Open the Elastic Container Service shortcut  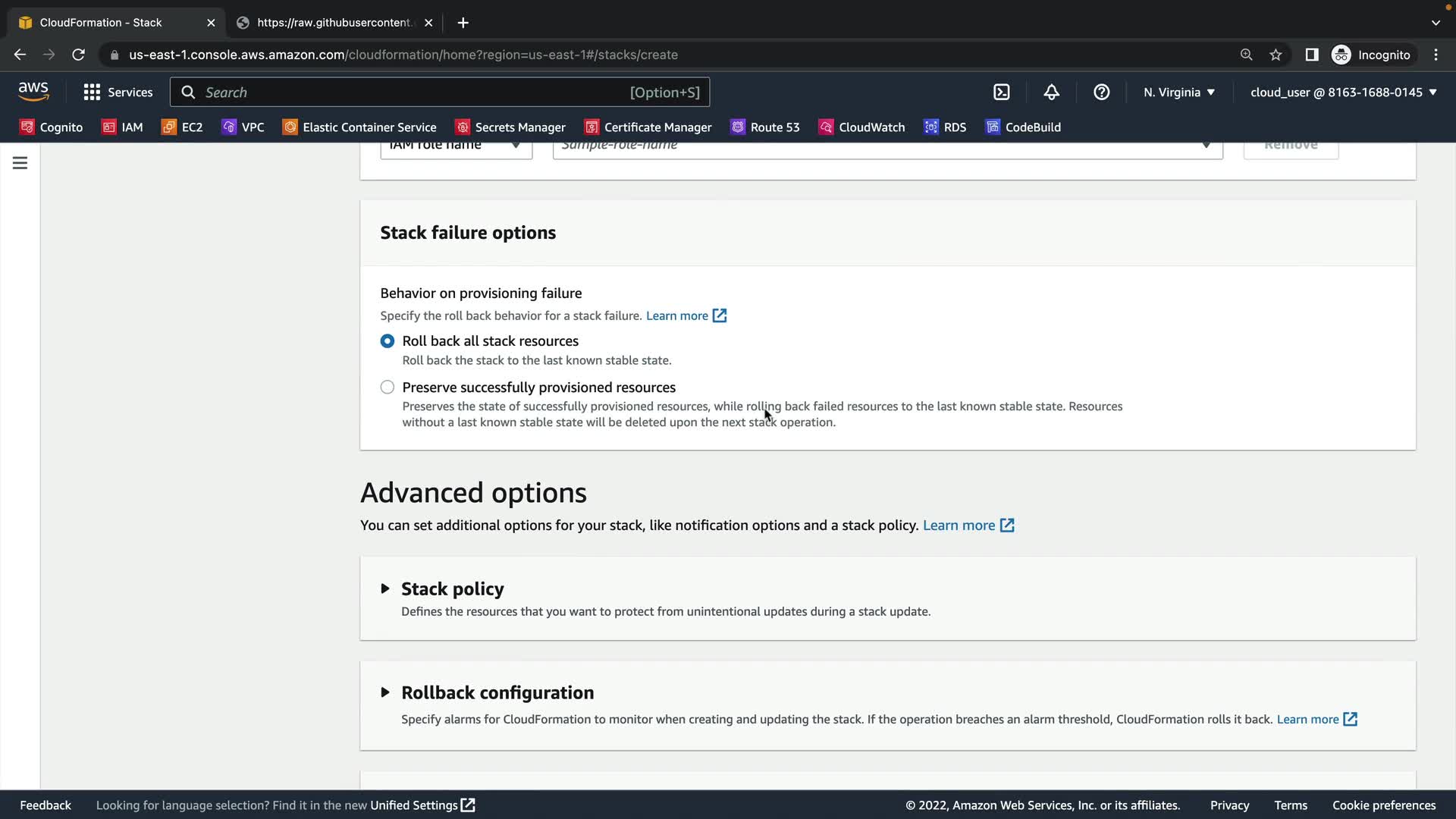359,127
